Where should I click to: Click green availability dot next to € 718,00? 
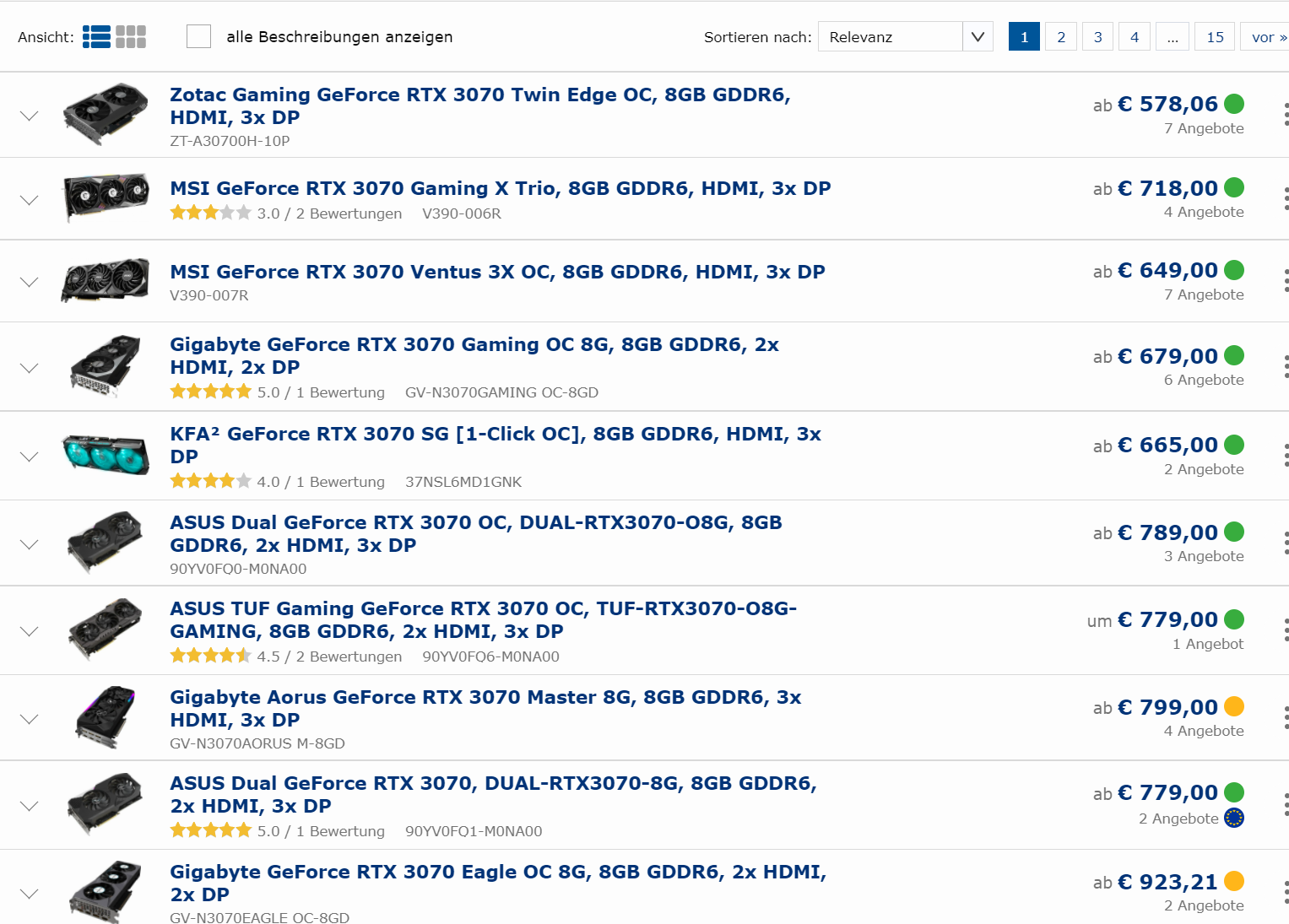click(x=1234, y=187)
